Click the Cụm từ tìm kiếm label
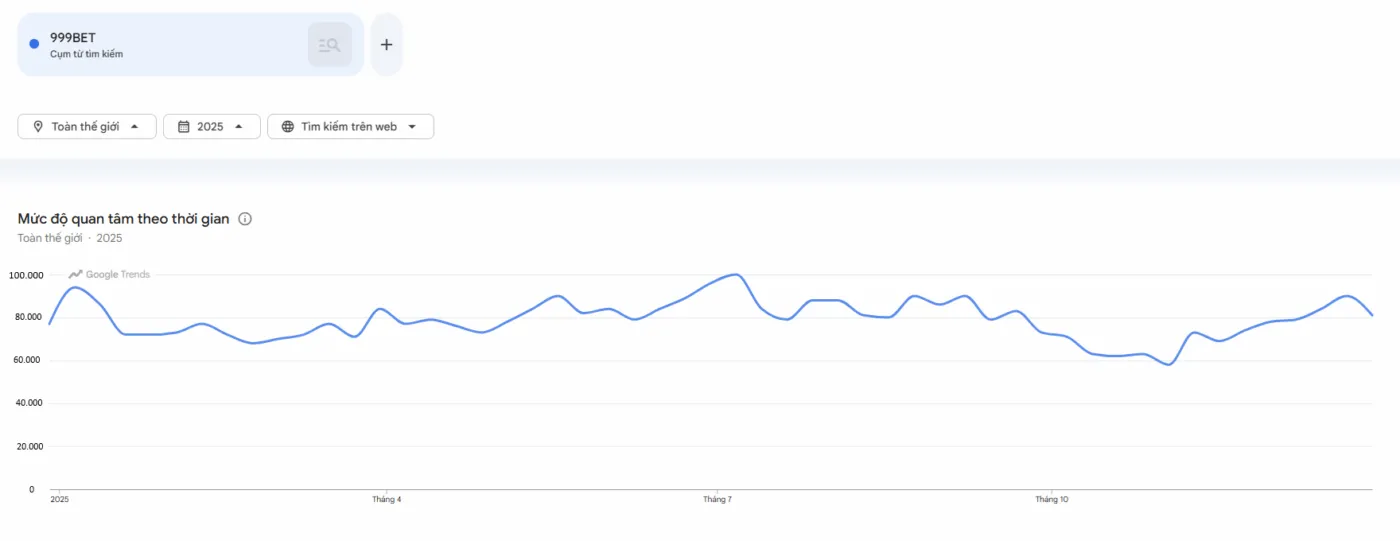 tap(86, 54)
